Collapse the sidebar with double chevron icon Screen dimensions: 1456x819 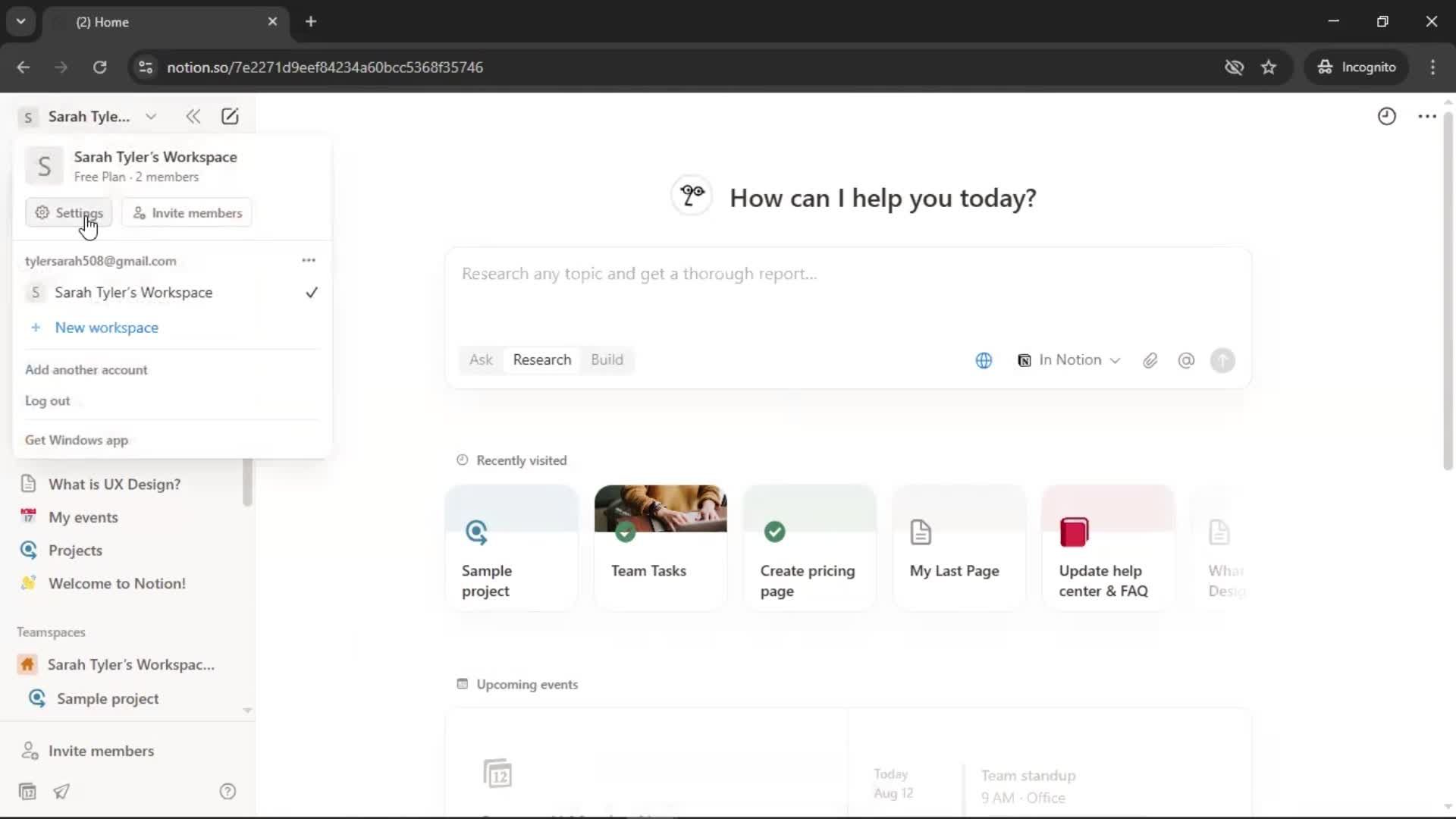[x=193, y=116]
